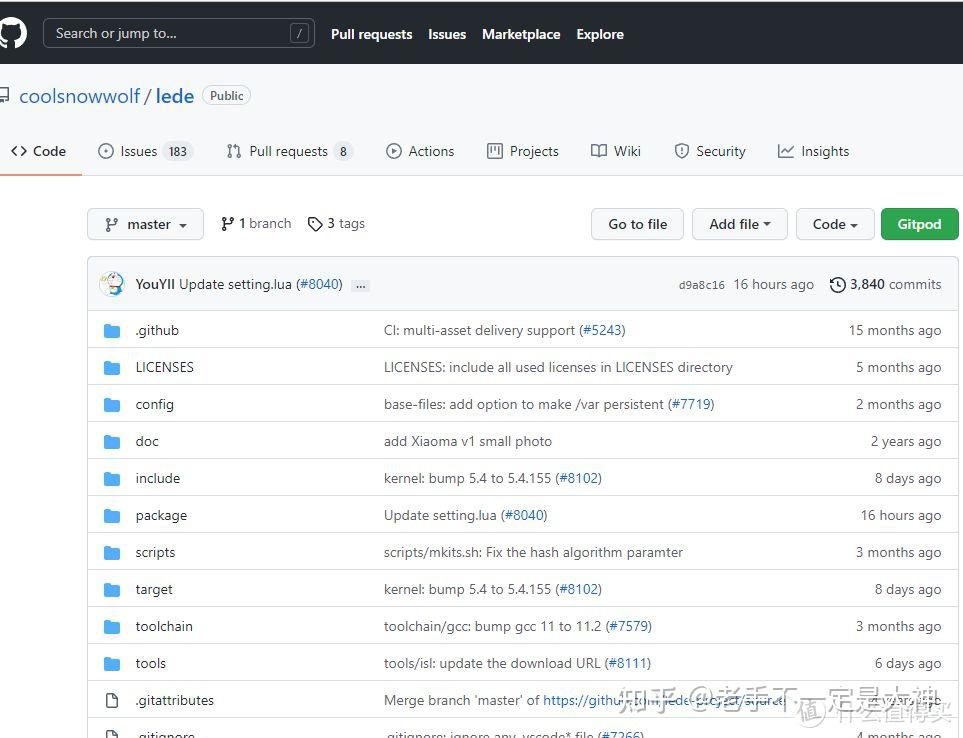View the 1 branch link
The image size is (963, 738).
256,223
